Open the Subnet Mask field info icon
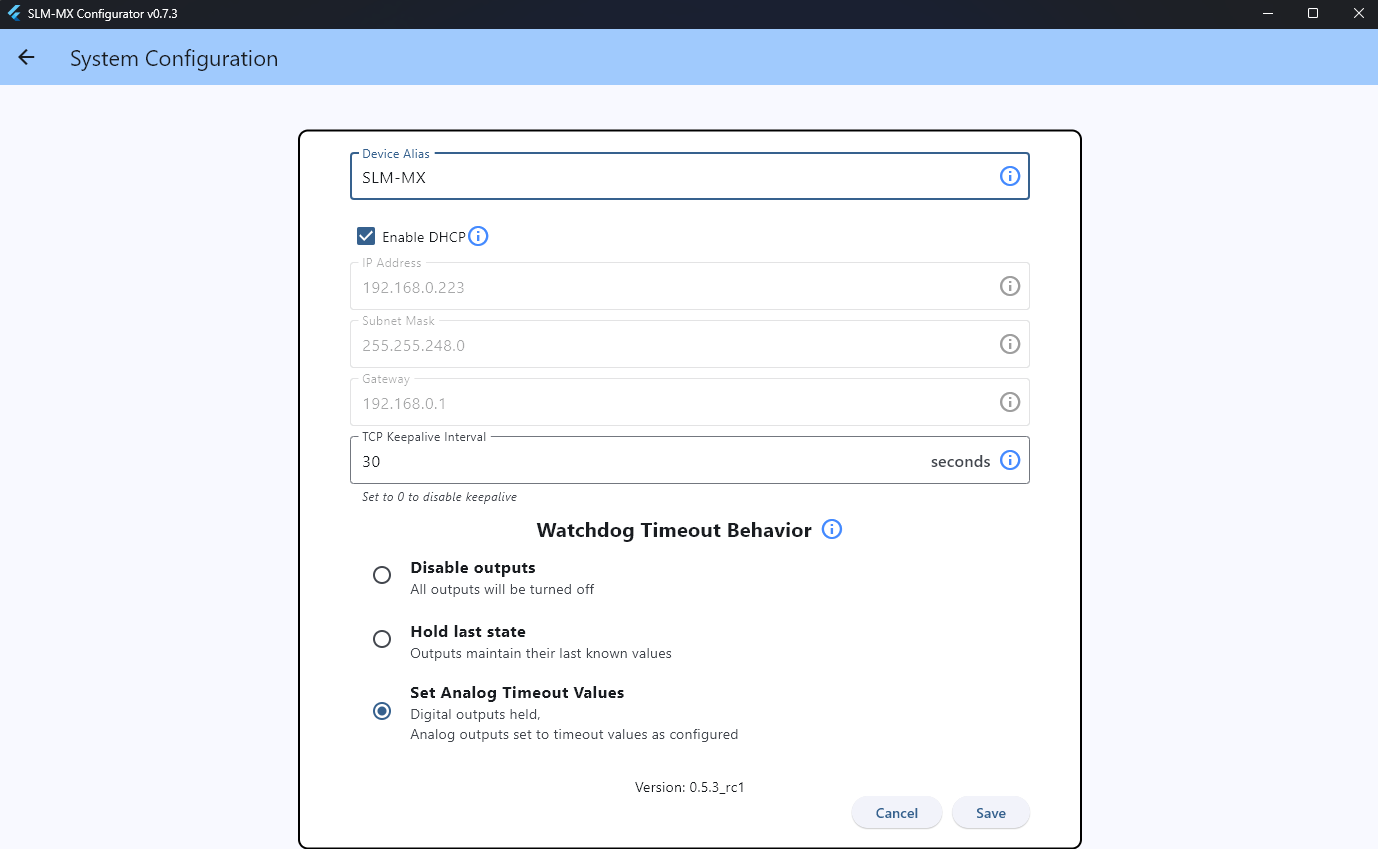The width and height of the screenshot is (1378, 849). coord(1010,344)
